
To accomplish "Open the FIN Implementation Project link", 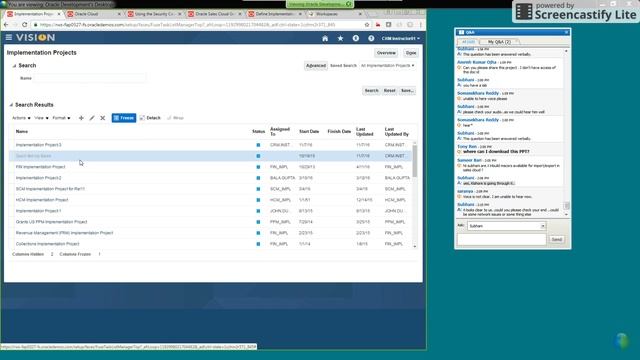I will click(40, 167).
